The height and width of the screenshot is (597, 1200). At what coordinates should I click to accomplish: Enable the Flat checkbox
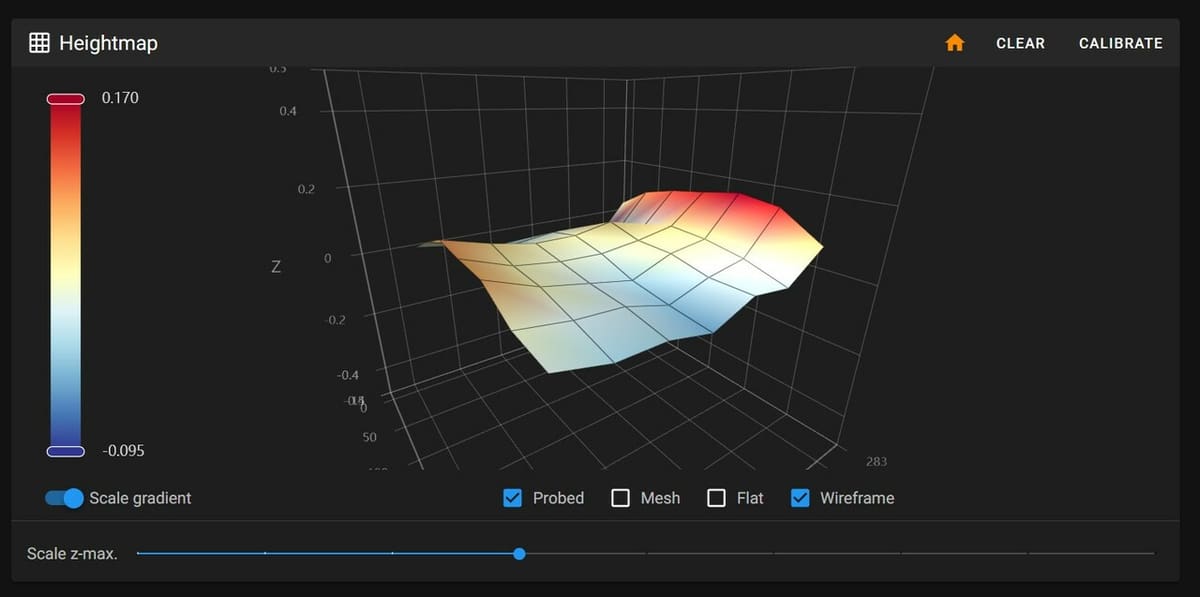click(x=716, y=498)
